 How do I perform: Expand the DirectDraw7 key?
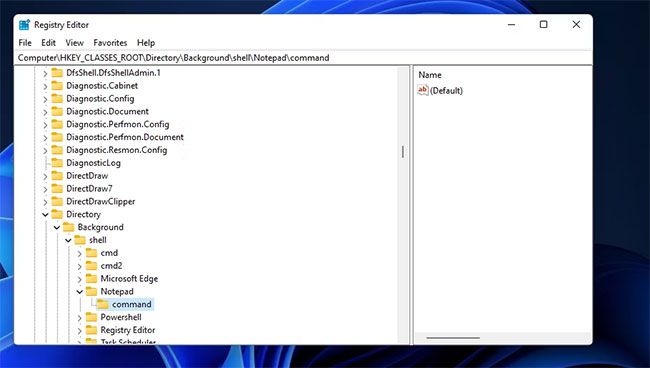pyautogui.click(x=45, y=189)
